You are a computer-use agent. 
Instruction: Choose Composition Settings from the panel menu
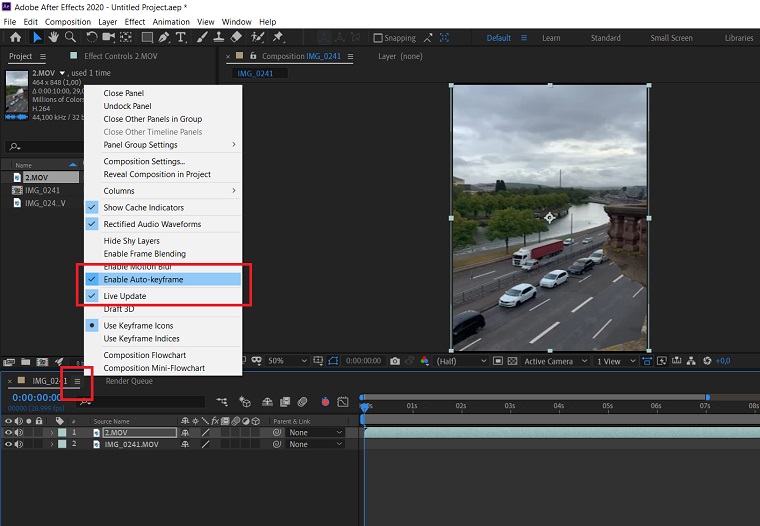click(144, 161)
